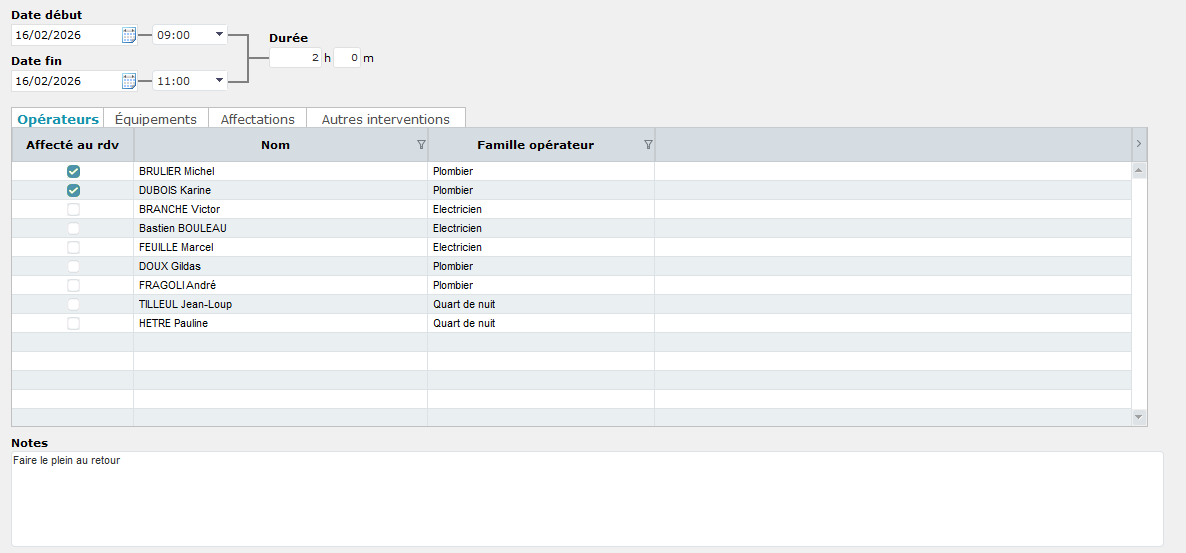Uncheck BRULIER Michel assignment checkbox

click(73, 172)
